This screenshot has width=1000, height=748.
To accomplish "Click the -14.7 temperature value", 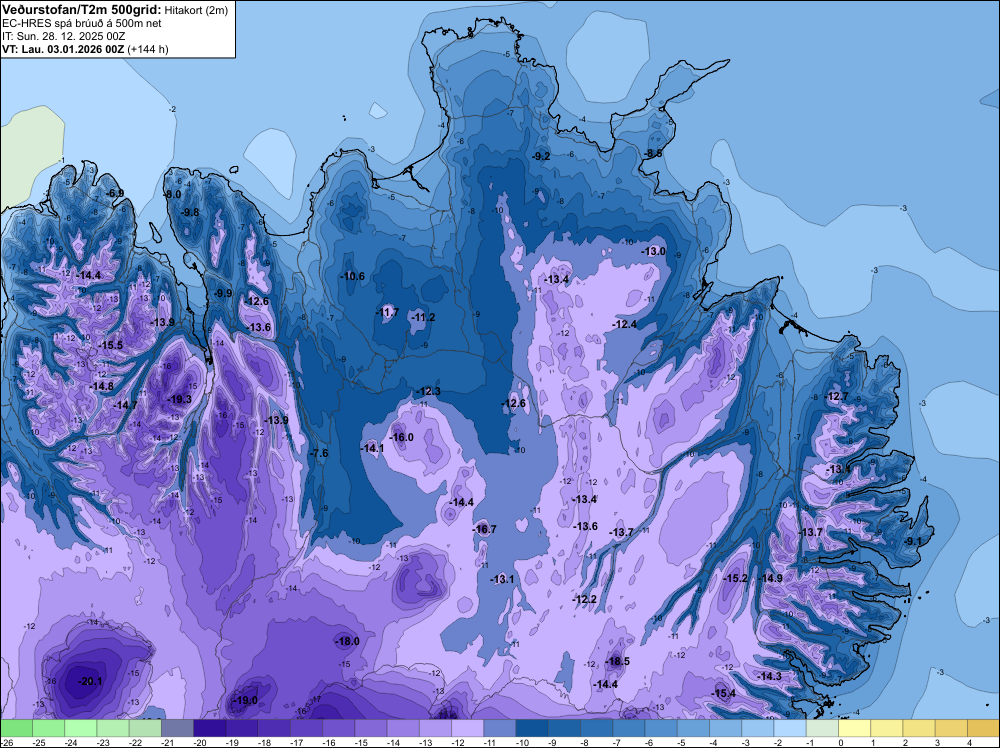I will click(125, 405).
